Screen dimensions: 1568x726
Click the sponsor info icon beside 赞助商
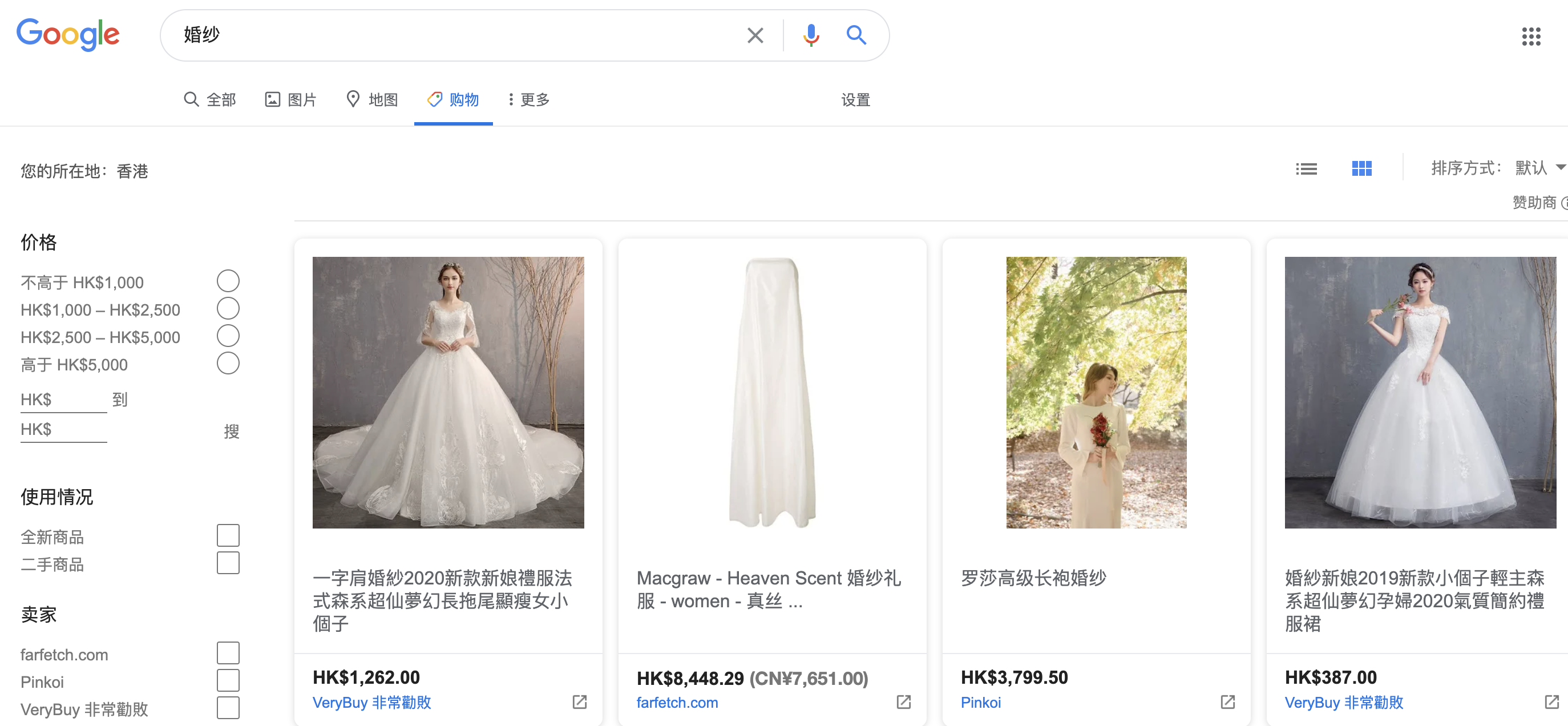click(1565, 203)
